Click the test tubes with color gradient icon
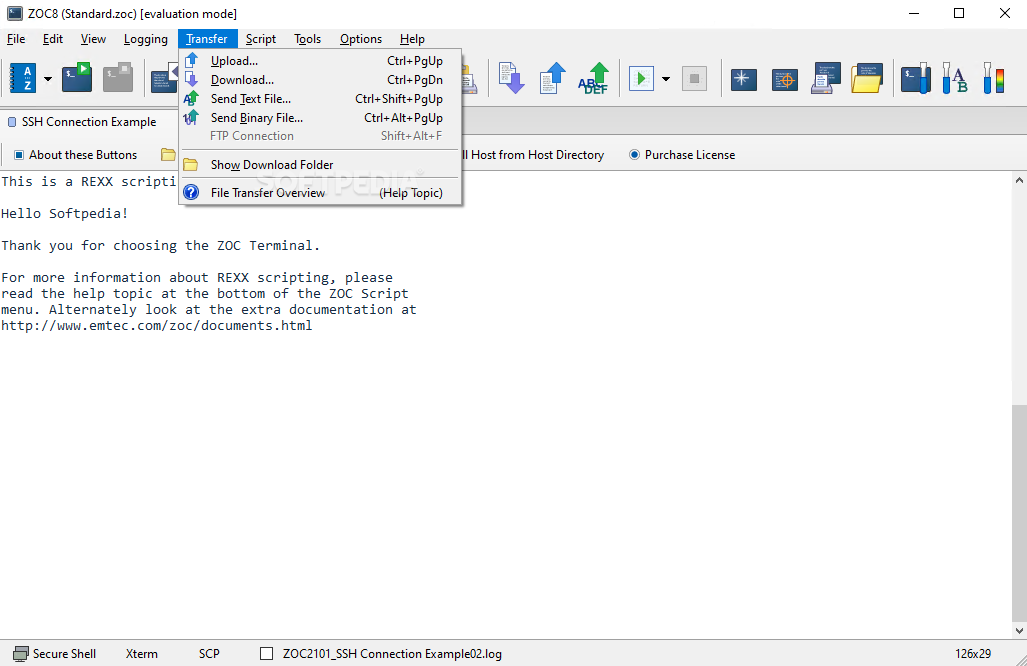The width and height of the screenshot is (1027, 666). tap(994, 79)
